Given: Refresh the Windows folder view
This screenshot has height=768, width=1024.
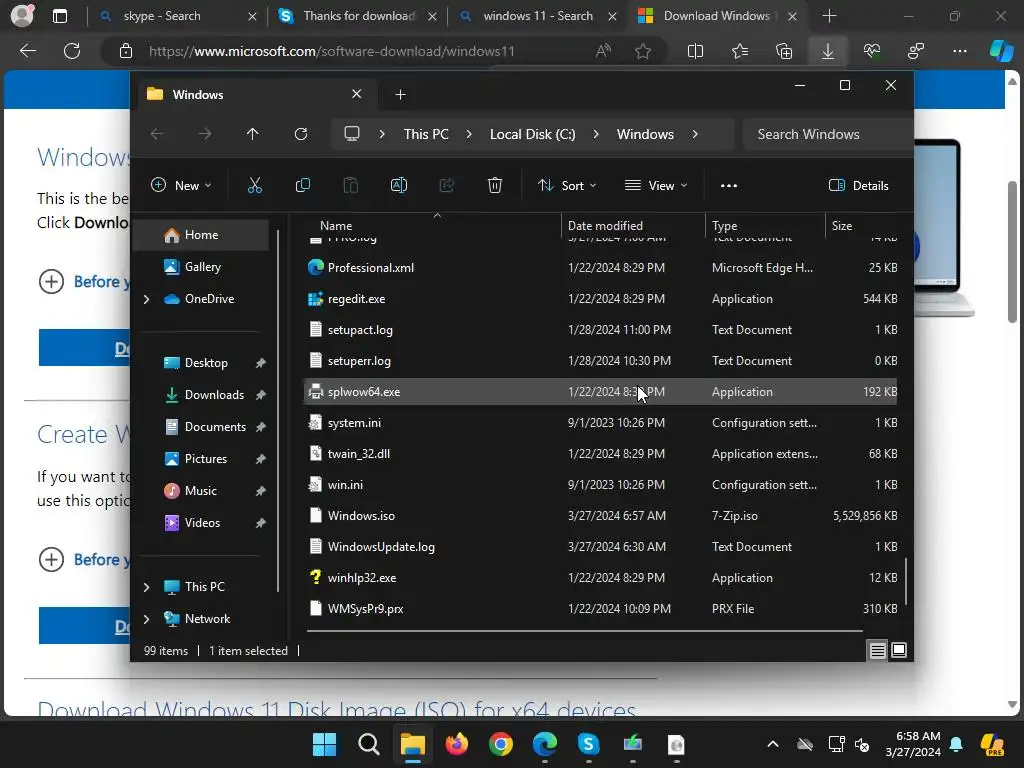Looking at the screenshot, I should pyautogui.click(x=300, y=134).
